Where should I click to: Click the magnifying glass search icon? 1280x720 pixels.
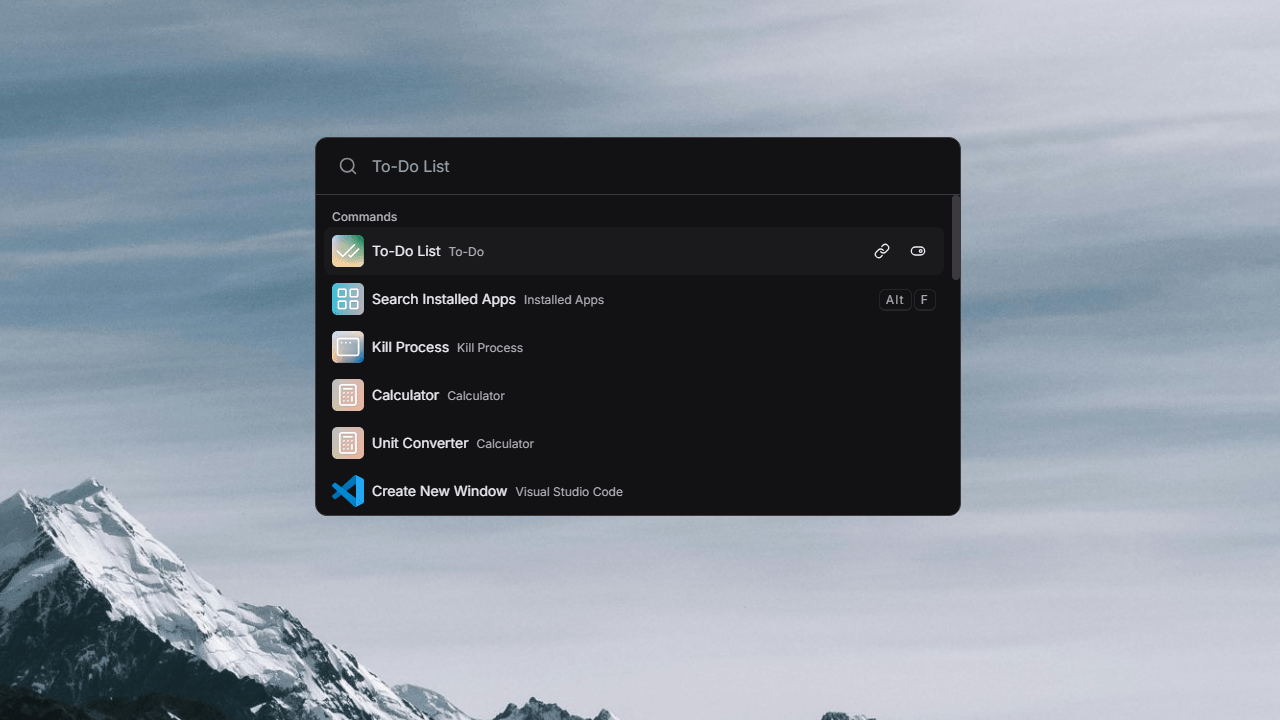[x=347, y=166]
